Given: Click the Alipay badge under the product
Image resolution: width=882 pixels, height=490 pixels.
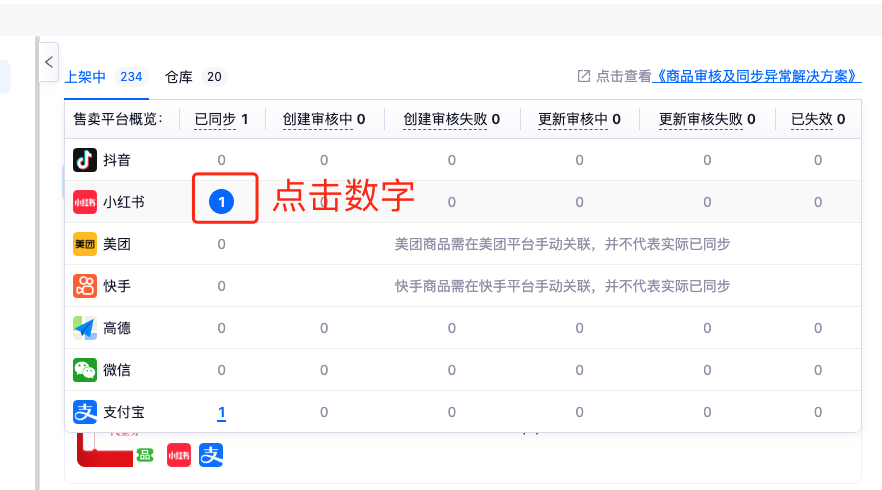Looking at the screenshot, I should [211, 455].
